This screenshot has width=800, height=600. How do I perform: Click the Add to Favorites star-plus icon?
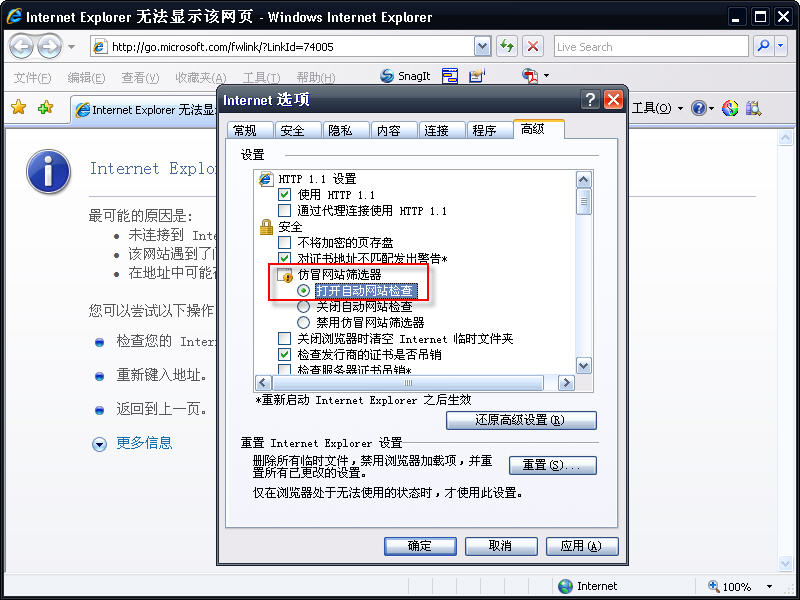point(45,108)
